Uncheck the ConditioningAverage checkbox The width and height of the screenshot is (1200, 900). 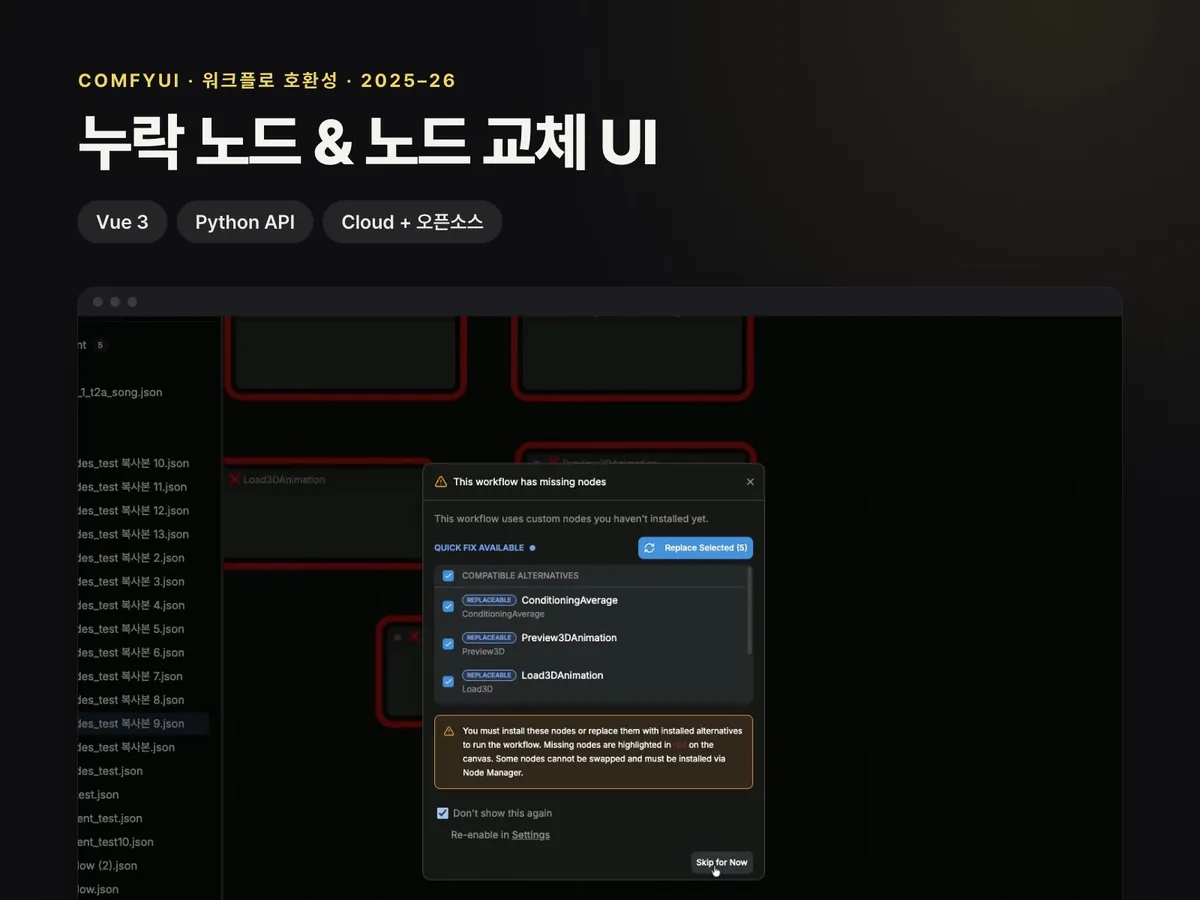(x=448, y=606)
